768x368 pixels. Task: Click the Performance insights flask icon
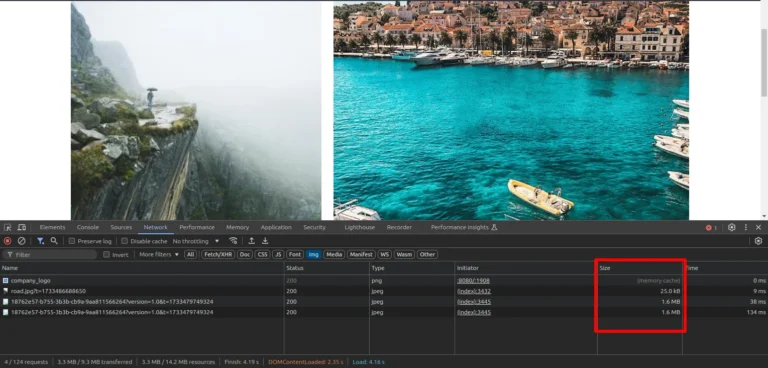point(494,227)
